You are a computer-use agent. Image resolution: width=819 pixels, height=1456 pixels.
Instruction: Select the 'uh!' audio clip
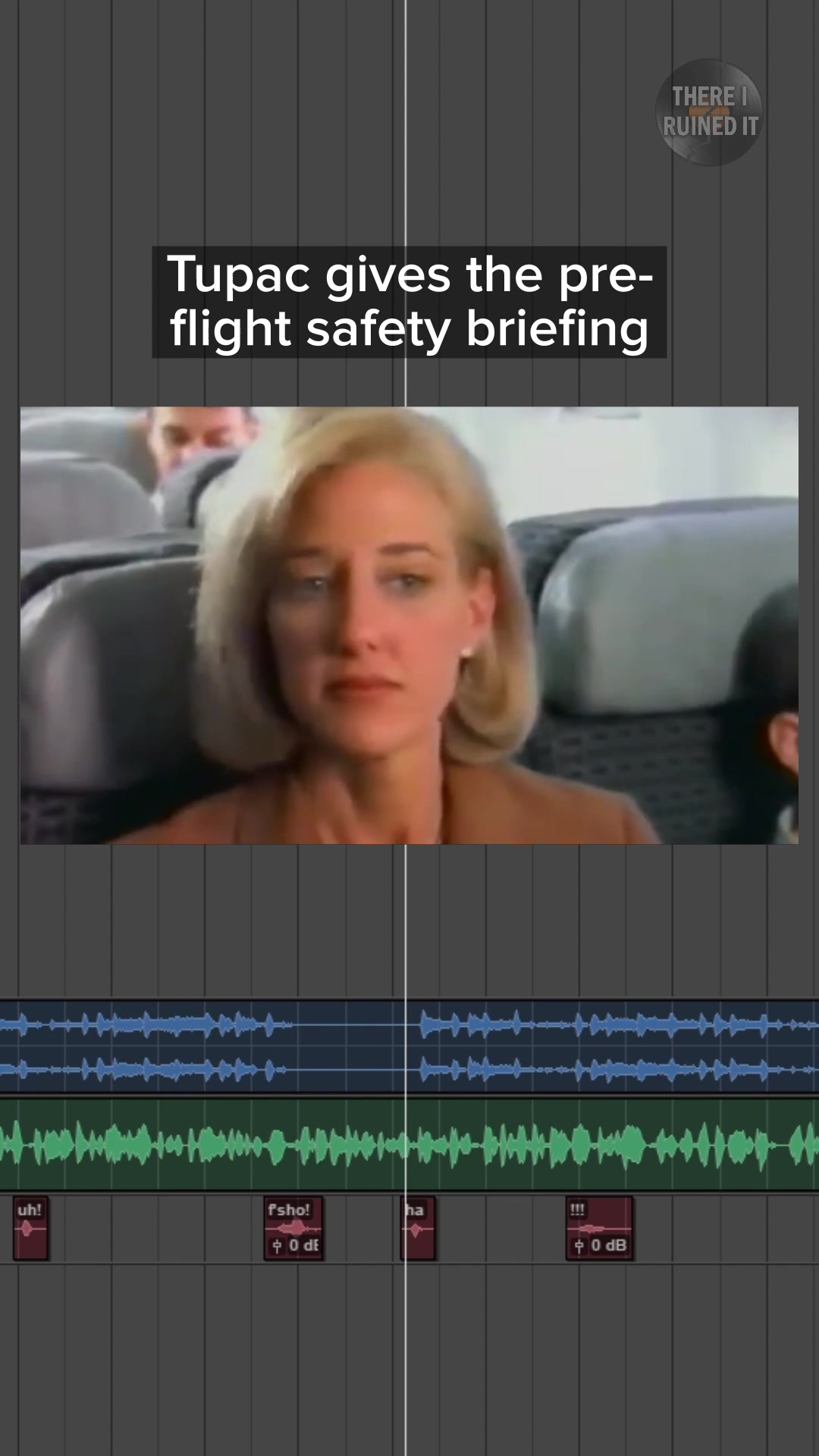[30, 1228]
